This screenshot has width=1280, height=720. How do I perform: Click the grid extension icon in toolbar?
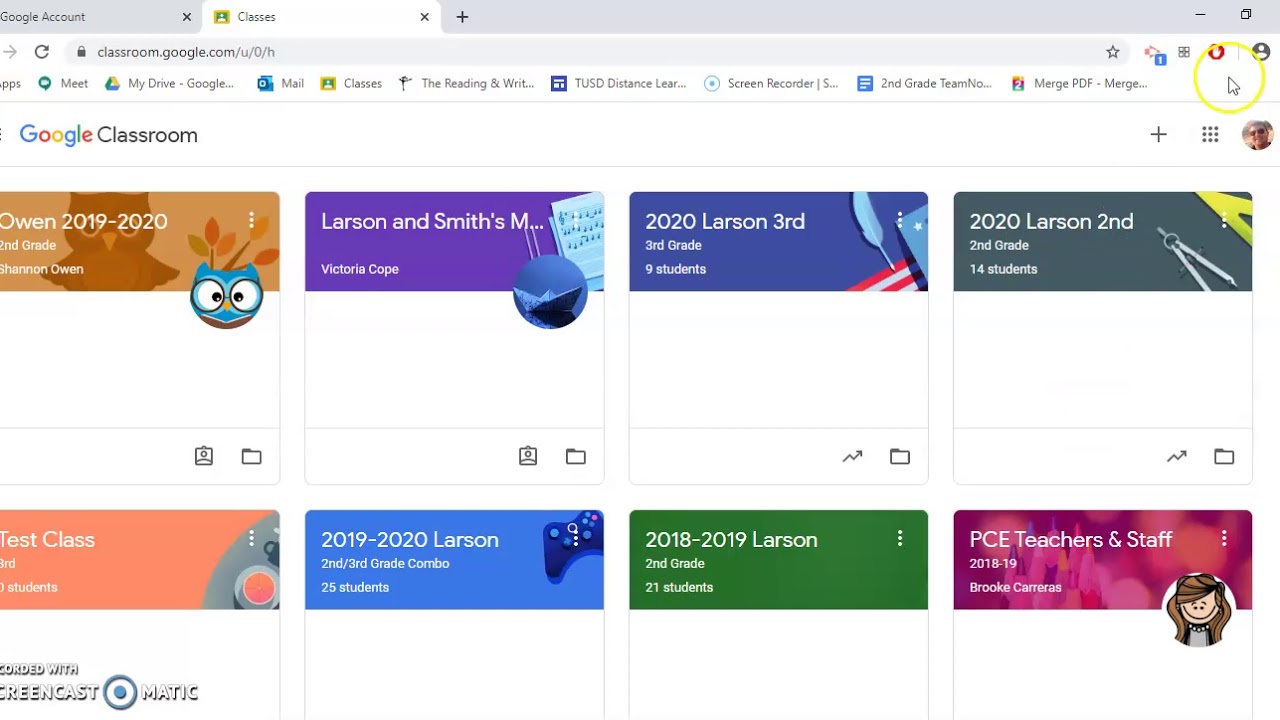click(x=1184, y=52)
